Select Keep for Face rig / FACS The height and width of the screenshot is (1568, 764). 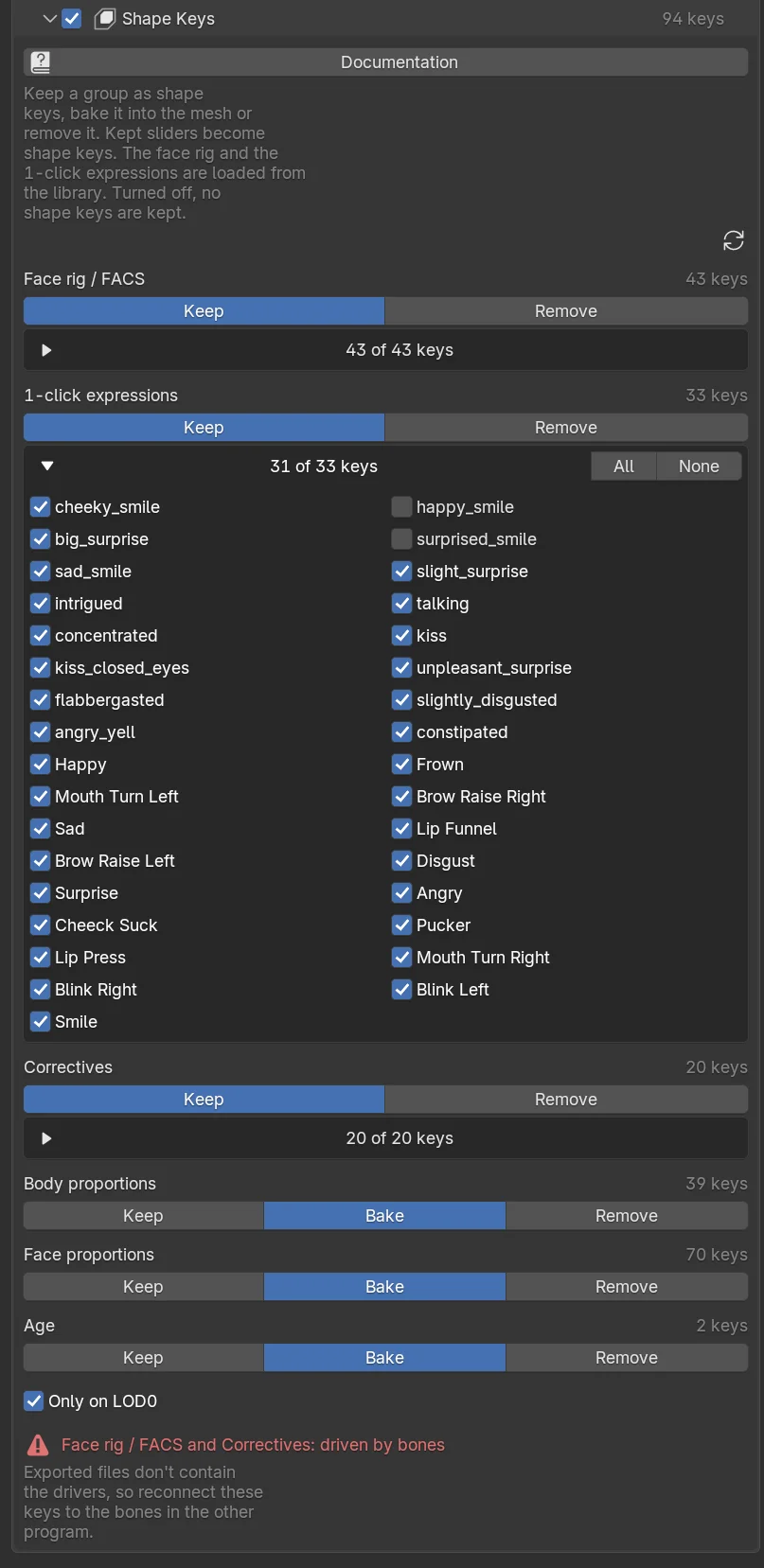204,311
